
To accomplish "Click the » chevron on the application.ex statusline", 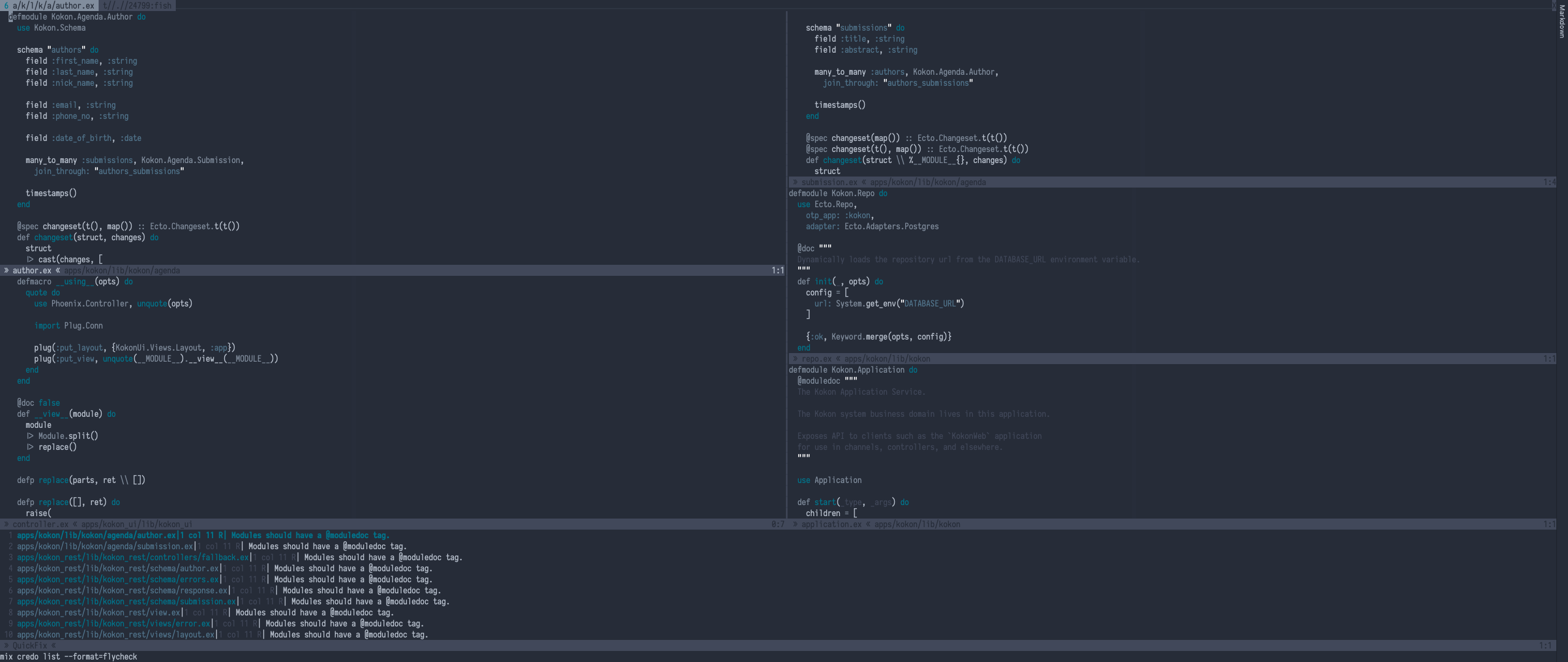I will pyautogui.click(x=796, y=524).
